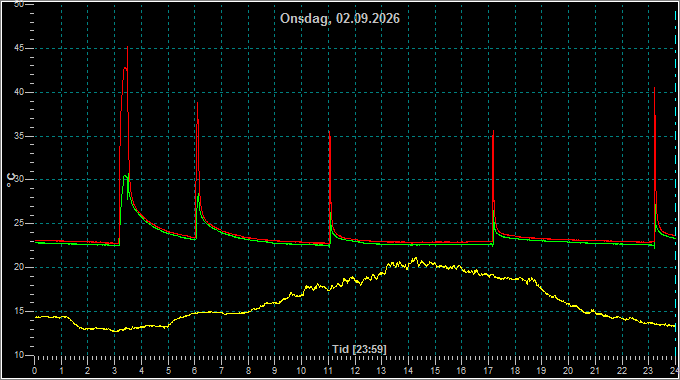Image resolution: width=680 pixels, height=380 pixels.
Task: Click the red spike at hour 6
Action: [x=197, y=104]
